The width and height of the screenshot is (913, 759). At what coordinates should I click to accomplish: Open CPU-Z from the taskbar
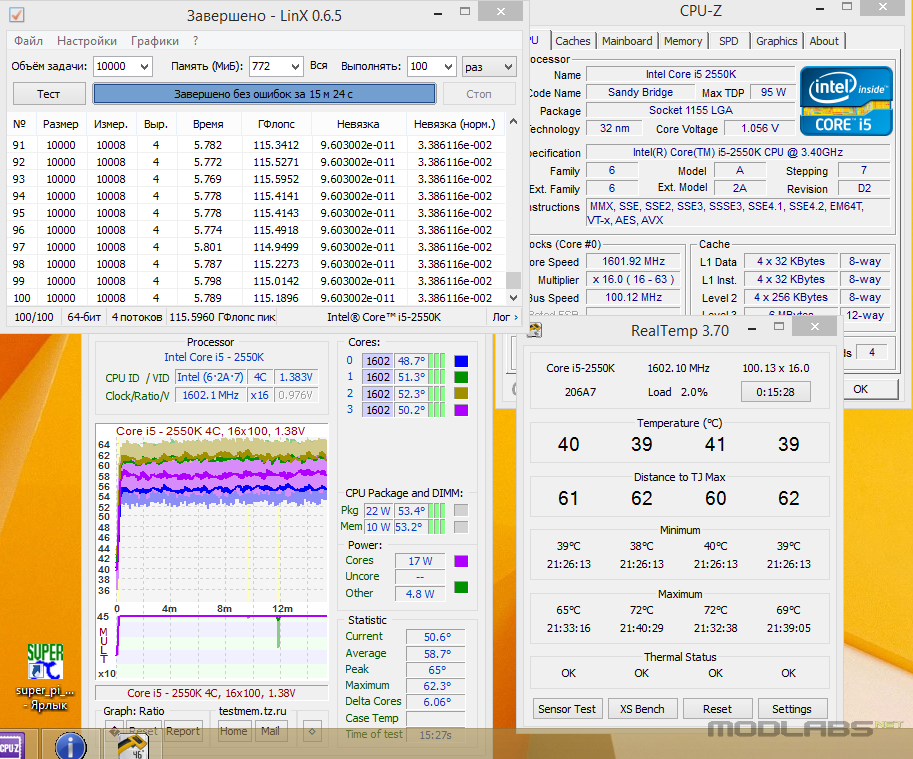pos(12,747)
